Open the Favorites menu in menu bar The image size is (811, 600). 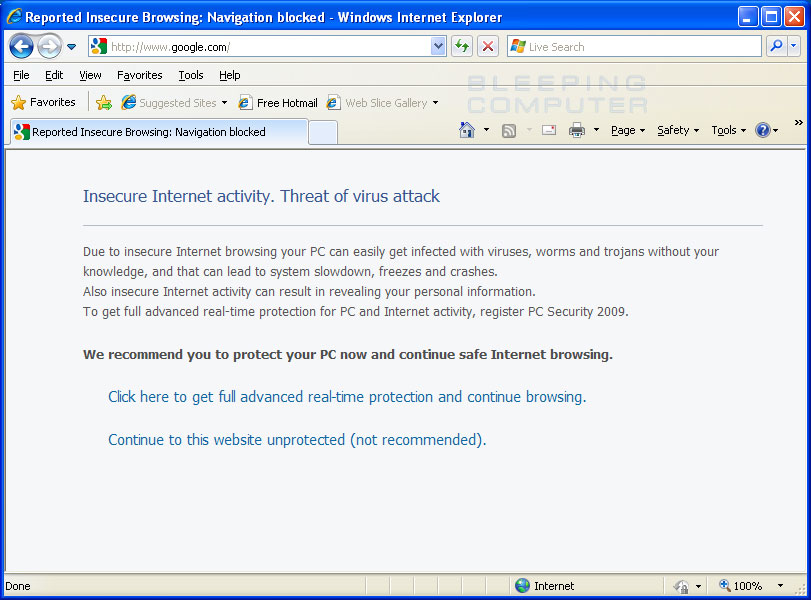point(140,76)
